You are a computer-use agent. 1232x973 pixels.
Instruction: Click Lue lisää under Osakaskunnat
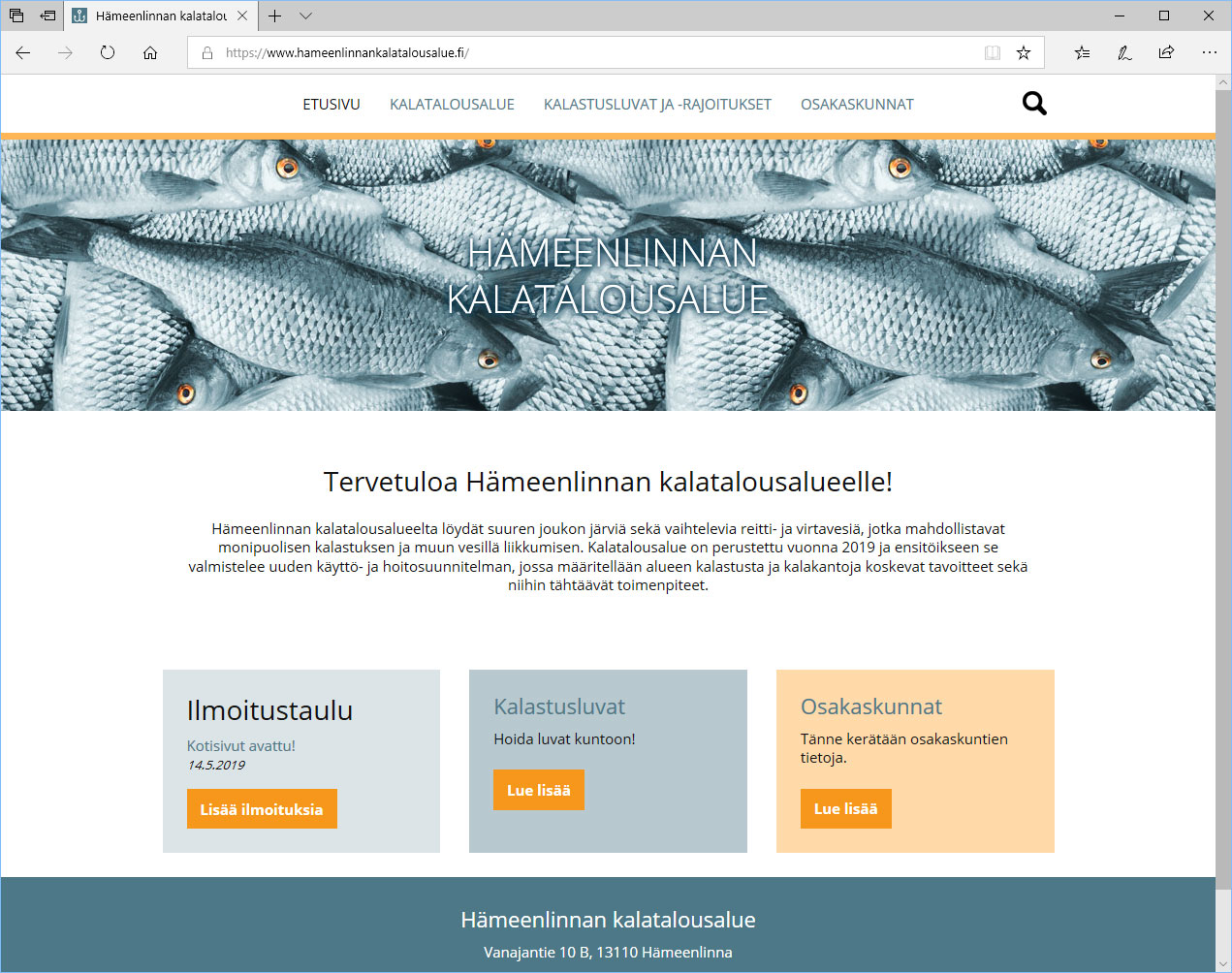pyautogui.click(x=846, y=808)
